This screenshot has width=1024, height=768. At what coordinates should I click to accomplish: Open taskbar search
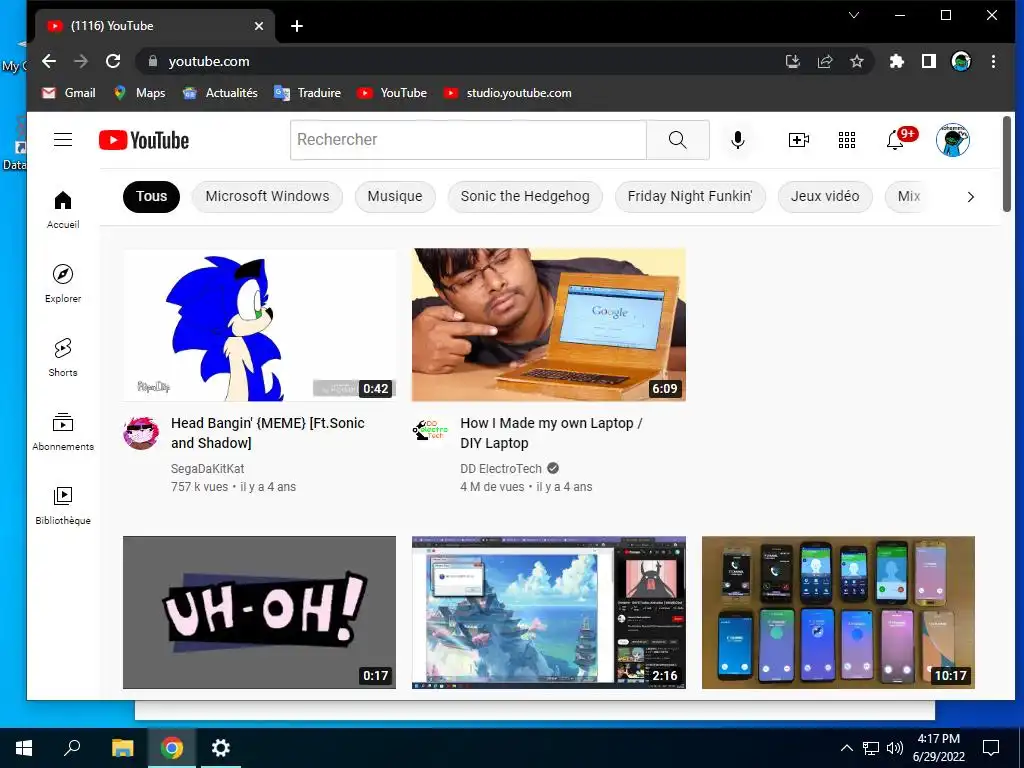pyautogui.click(x=72, y=748)
